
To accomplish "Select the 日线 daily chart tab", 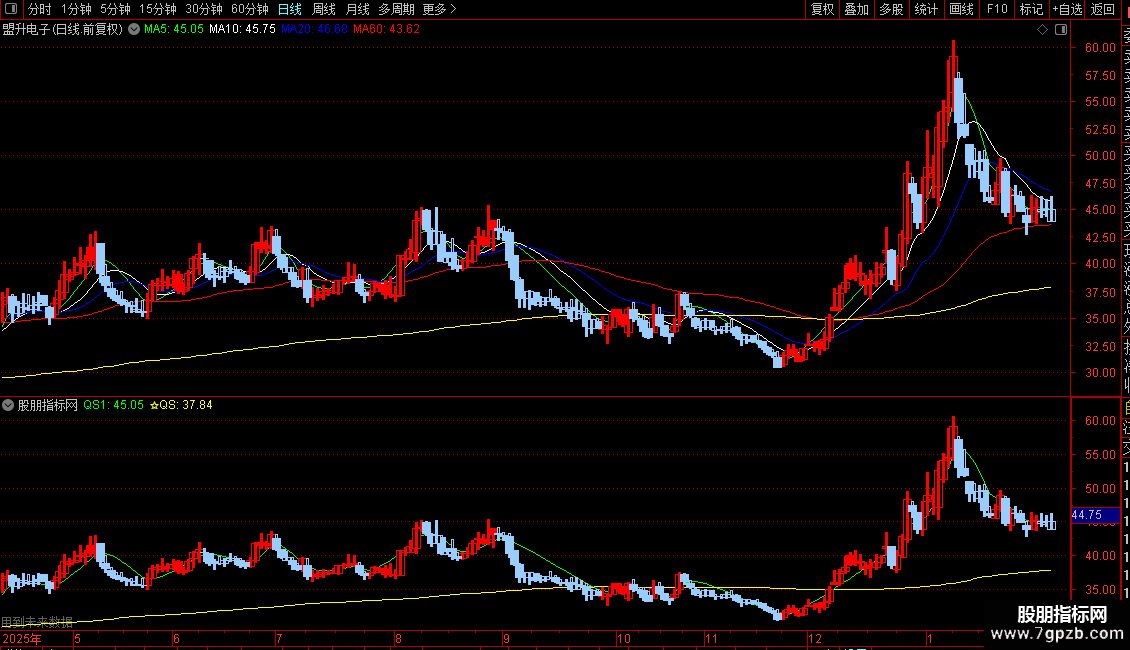I will [x=290, y=9].
